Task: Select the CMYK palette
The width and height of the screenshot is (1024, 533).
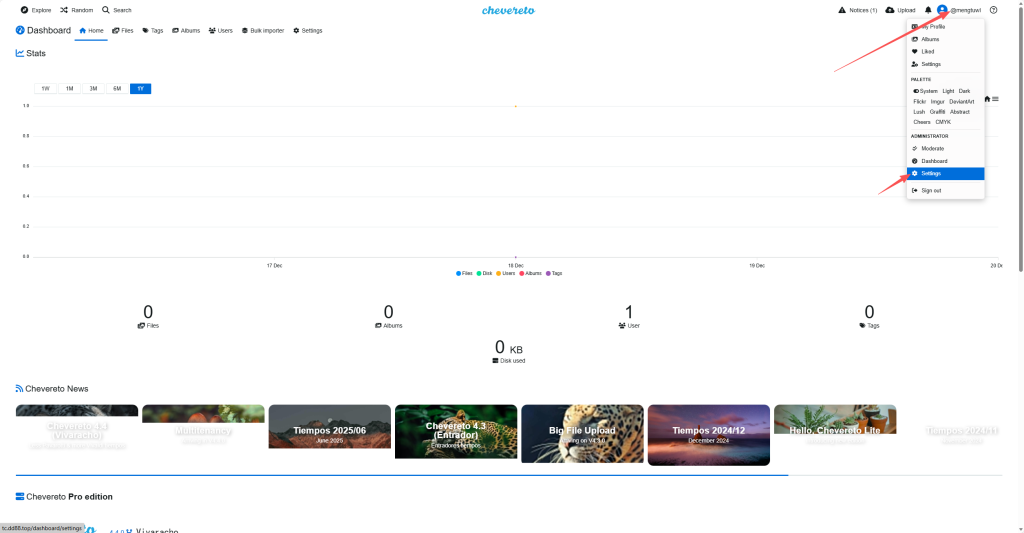Action: click(x=943, y=122)
